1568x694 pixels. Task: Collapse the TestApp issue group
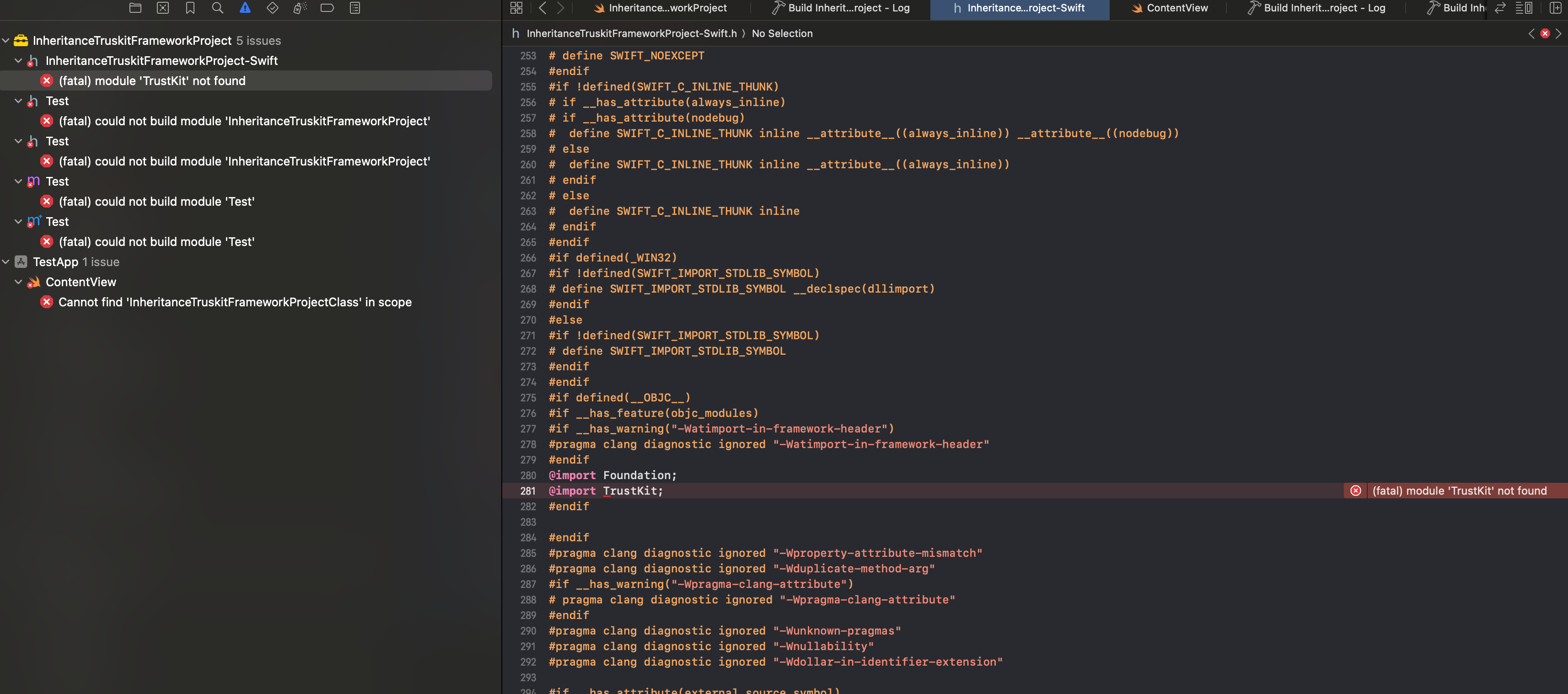pyautogui.click(x=5, y=262)
